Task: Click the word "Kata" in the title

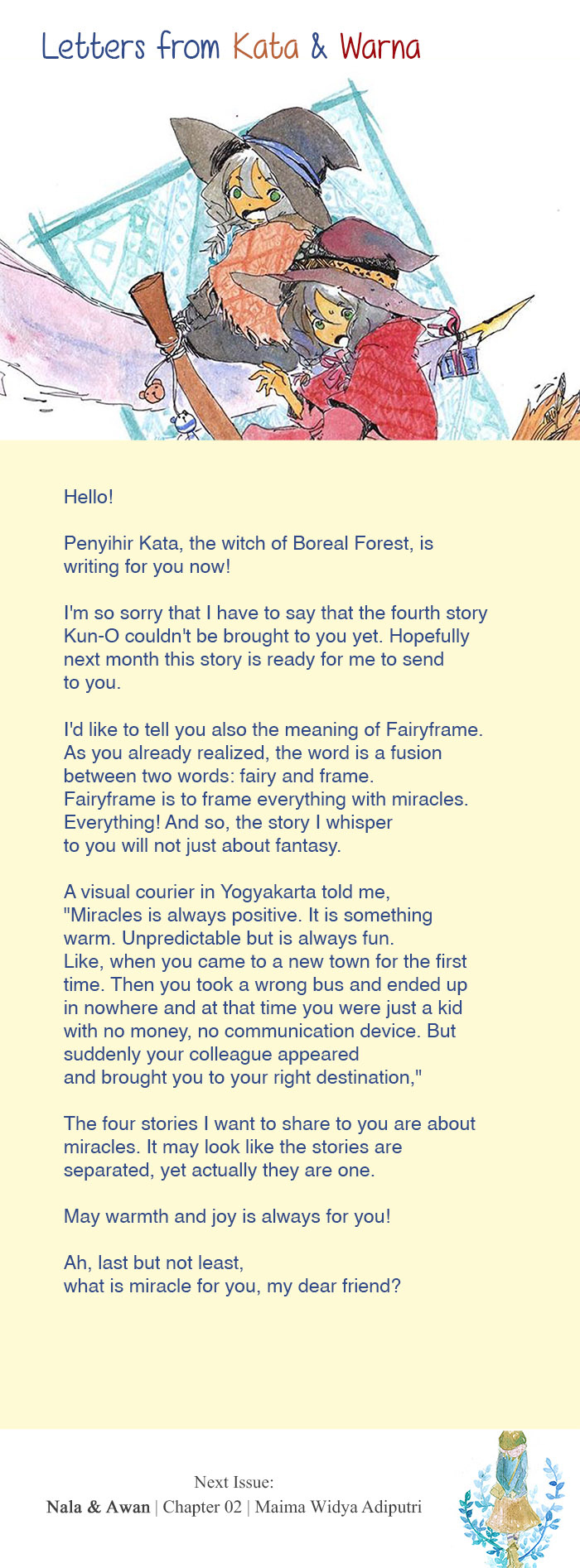Action: coord(265,47)
